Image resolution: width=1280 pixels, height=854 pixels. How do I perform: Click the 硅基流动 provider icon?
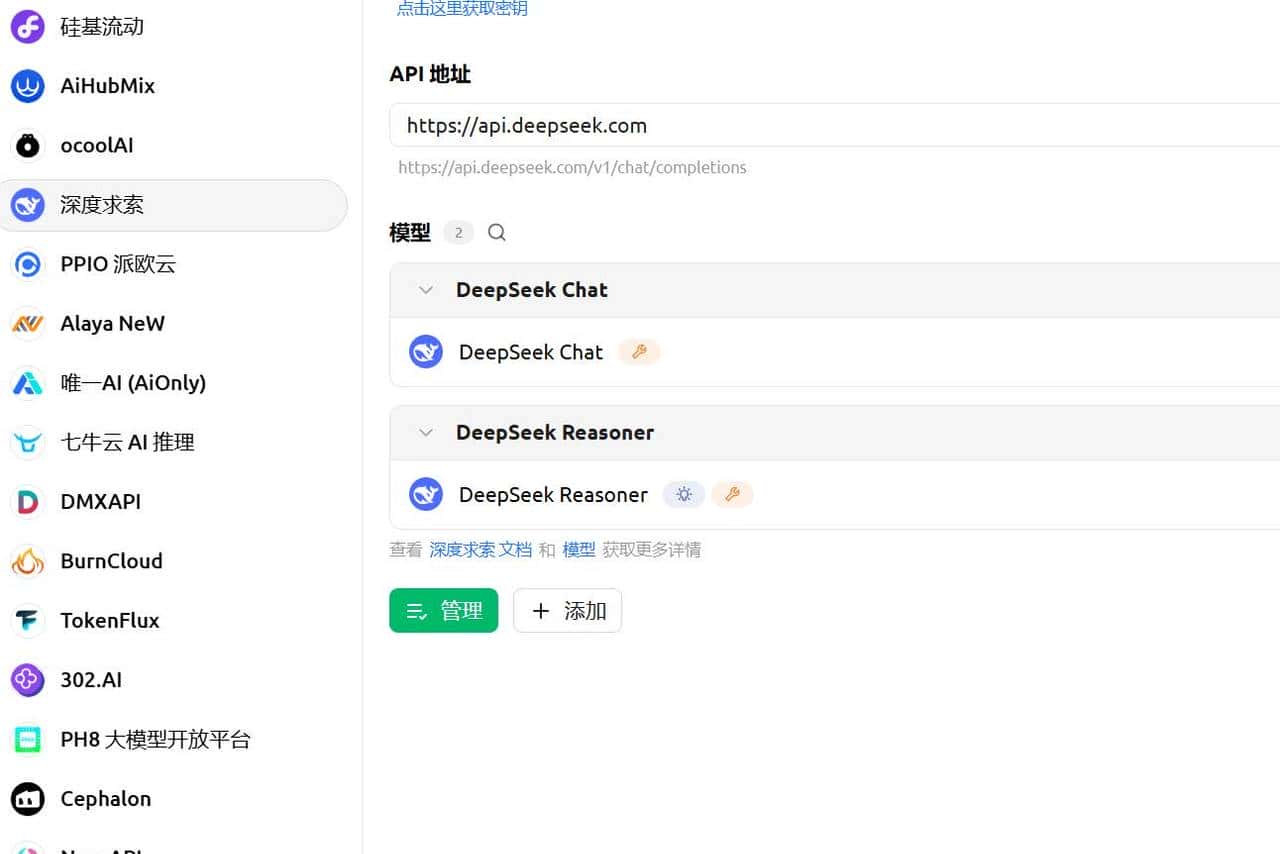27,26
